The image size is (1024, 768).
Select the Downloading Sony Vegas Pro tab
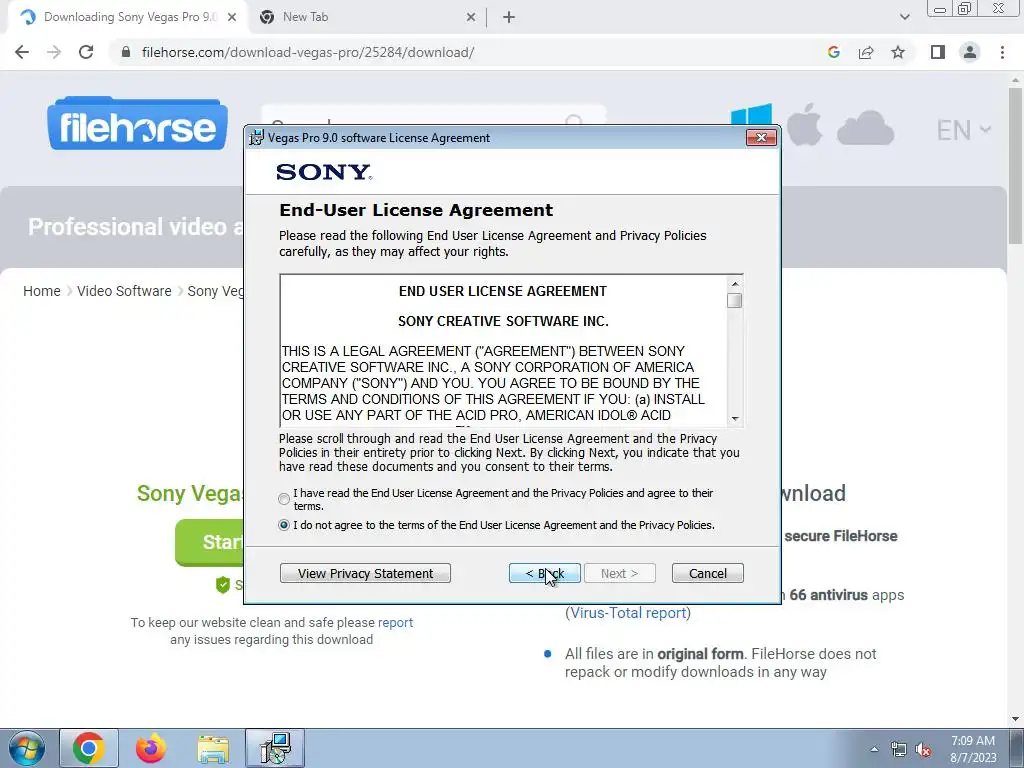(129, 17)
